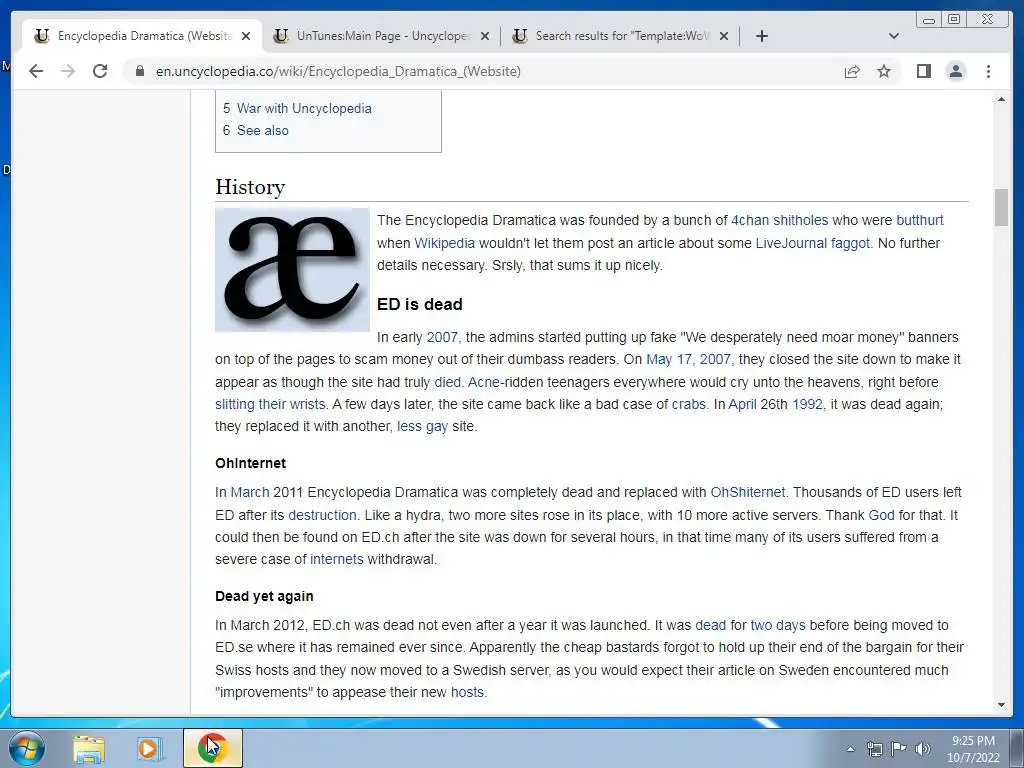Click the Show desktop strip
The height and width of the screenshot is (768, 1024).
point(1017,748)
